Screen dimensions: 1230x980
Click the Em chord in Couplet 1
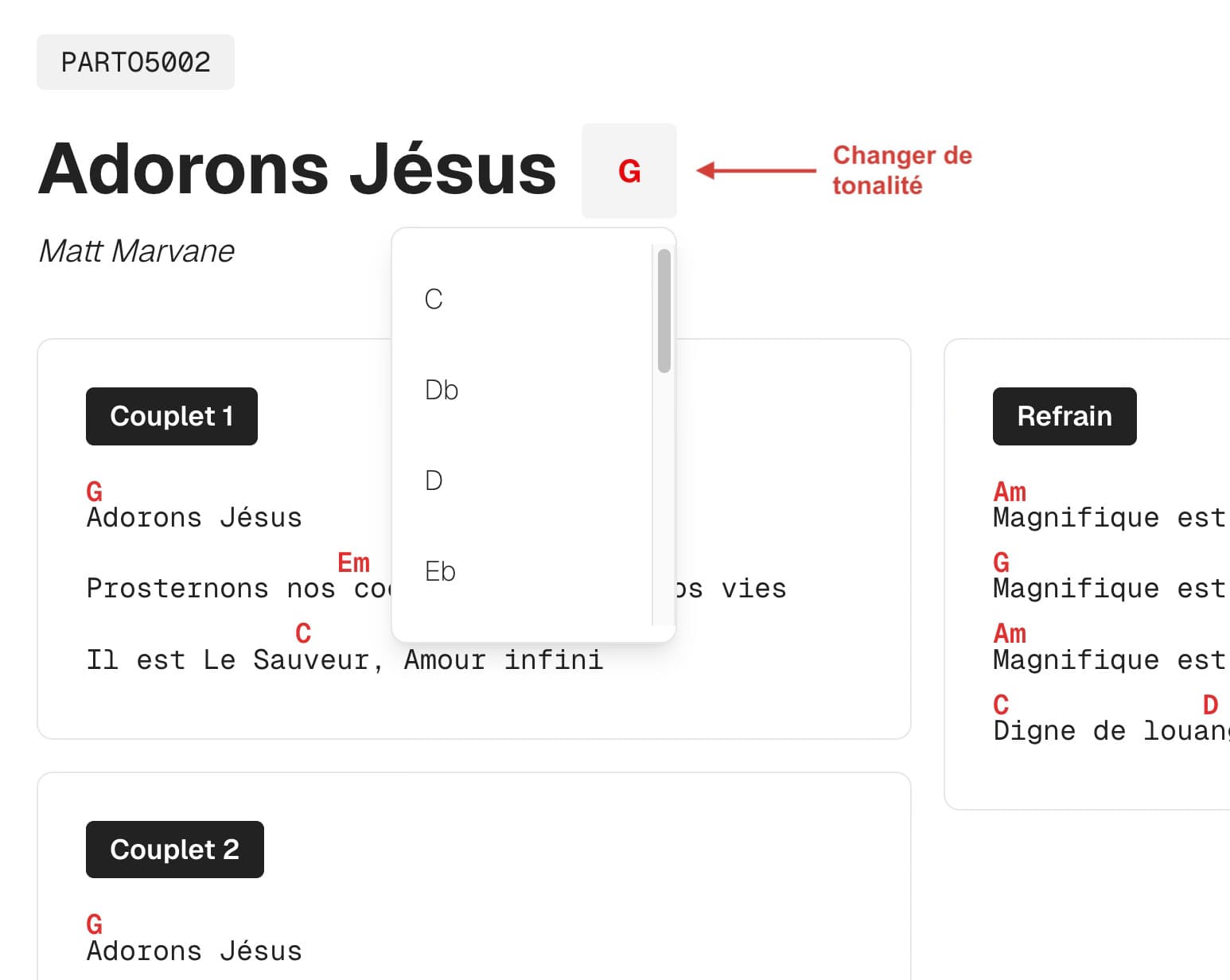pyautogui.click(x=353, y=562)
